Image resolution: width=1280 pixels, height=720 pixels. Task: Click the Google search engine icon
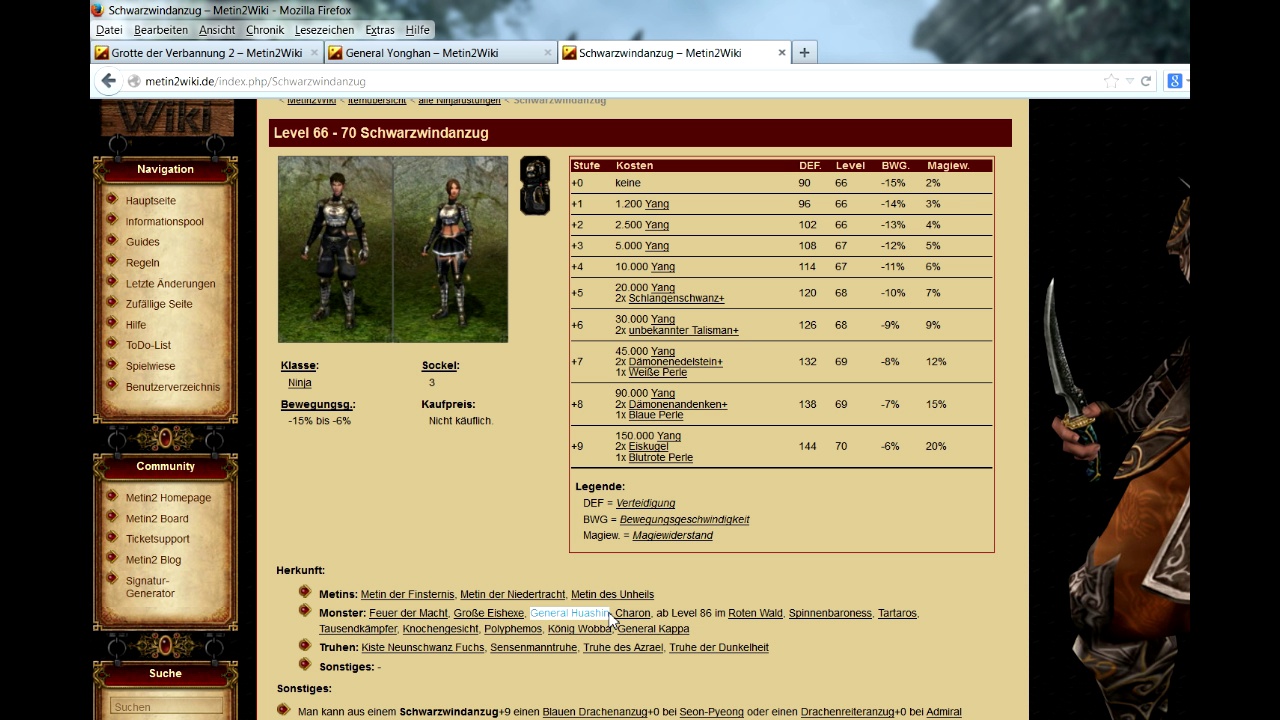coord(1175,81)
